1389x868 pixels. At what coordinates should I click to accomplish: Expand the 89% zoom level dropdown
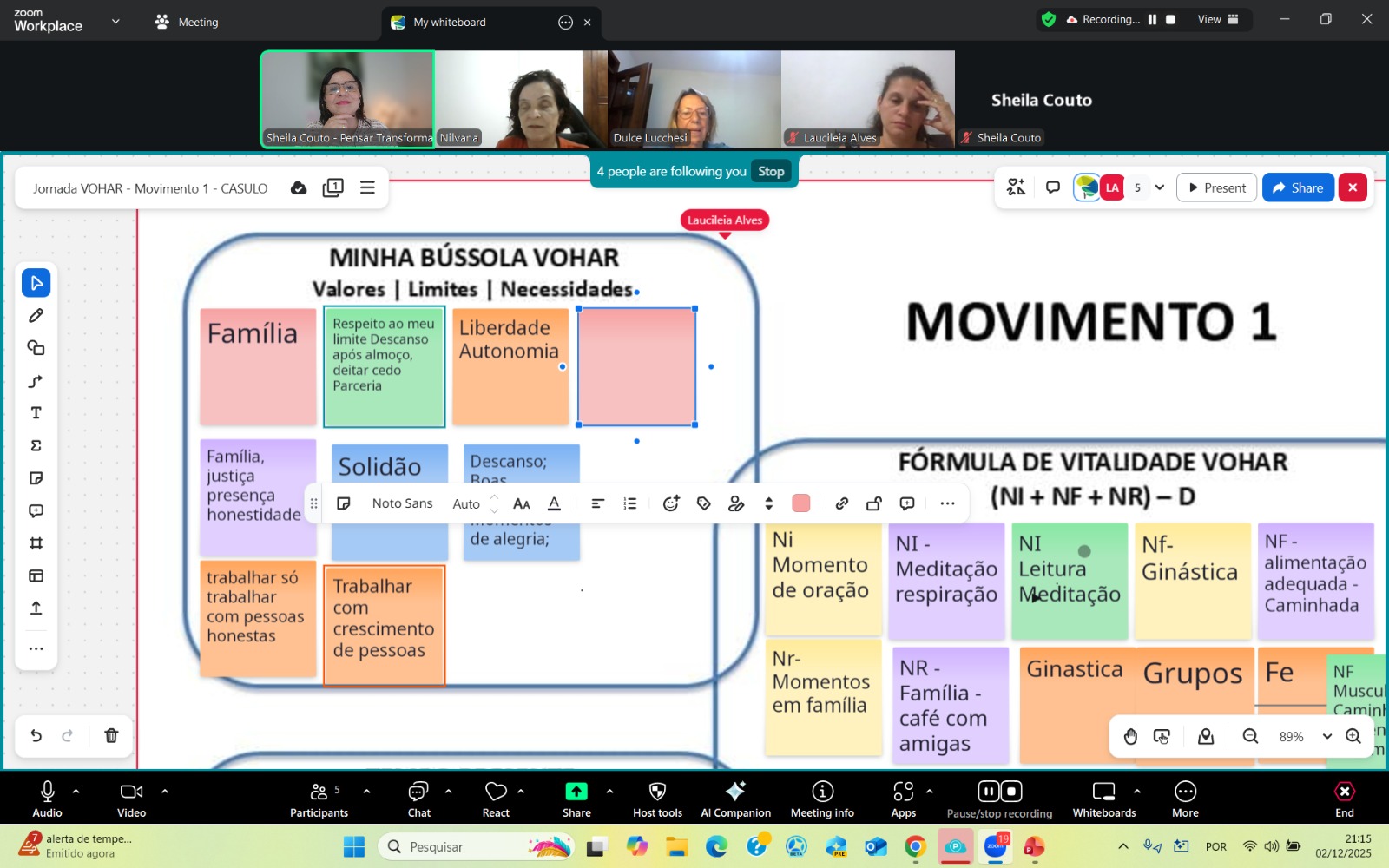1326,736
